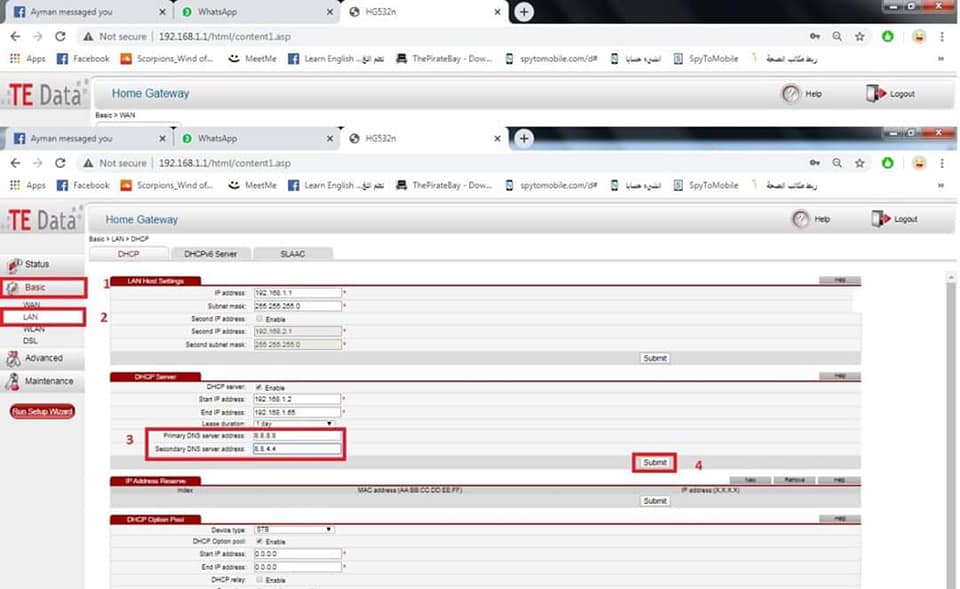Click Help in the DHCP Server section header
Image resolution: width=960 pixels, height=589 pixels.
coord(840,376)
